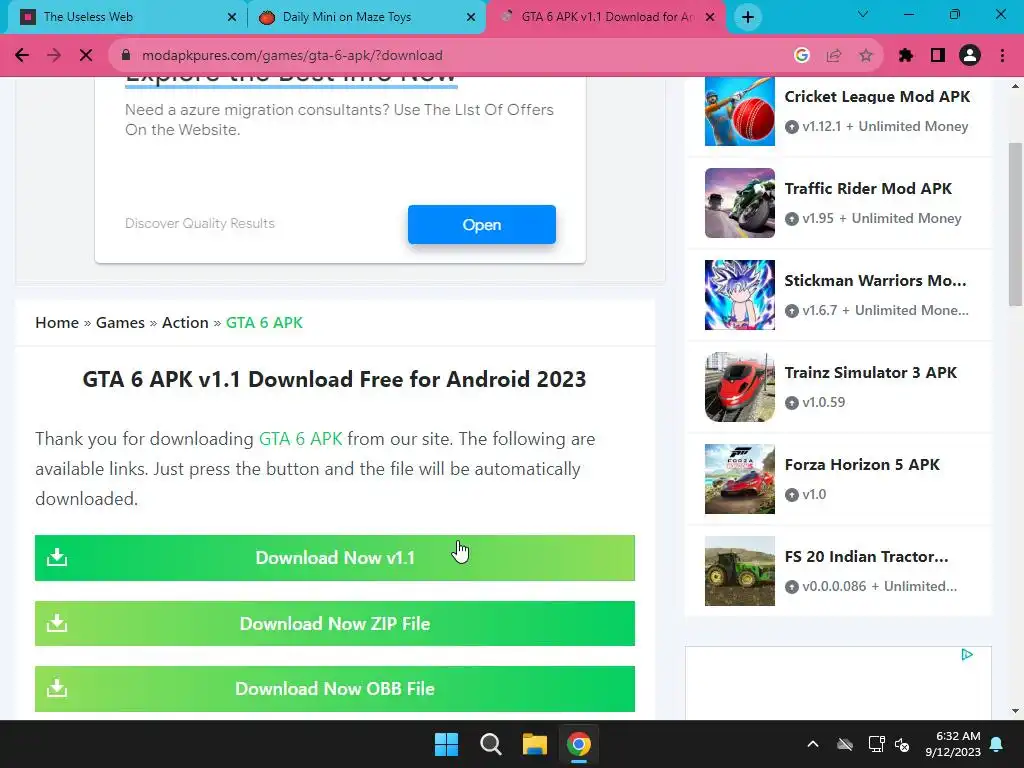Follow the GTA 6 APK link in paragraph
This screenshot has width=1024, height=768.
(300, 439)
